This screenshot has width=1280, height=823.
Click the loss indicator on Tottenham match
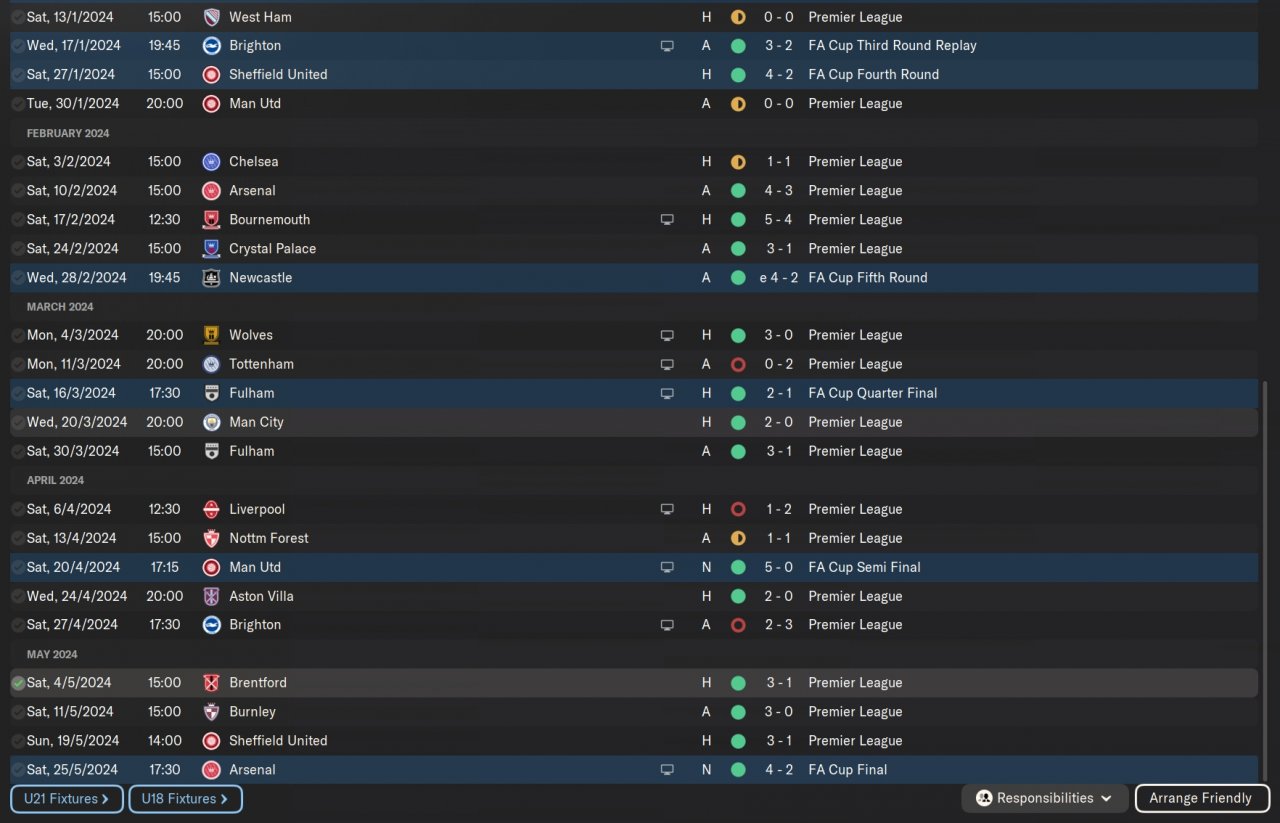738,364
